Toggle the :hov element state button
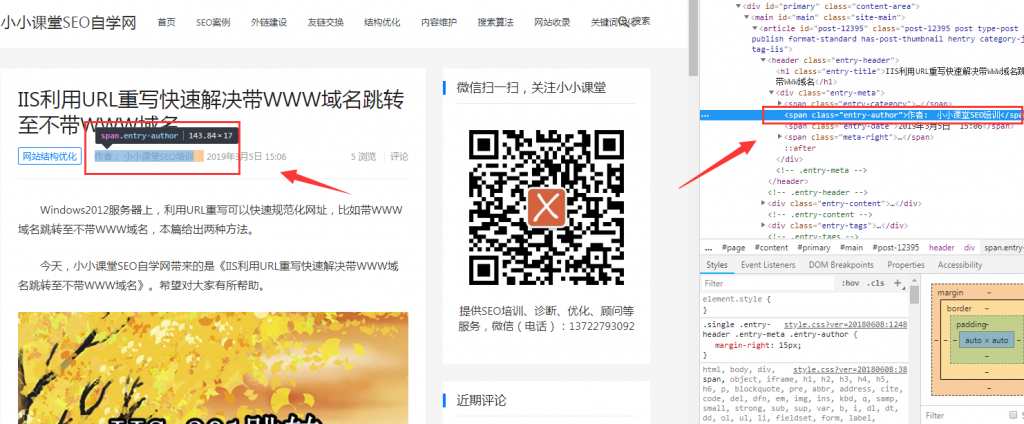The width and height of the screenshot is (1024, 424). 850,283
